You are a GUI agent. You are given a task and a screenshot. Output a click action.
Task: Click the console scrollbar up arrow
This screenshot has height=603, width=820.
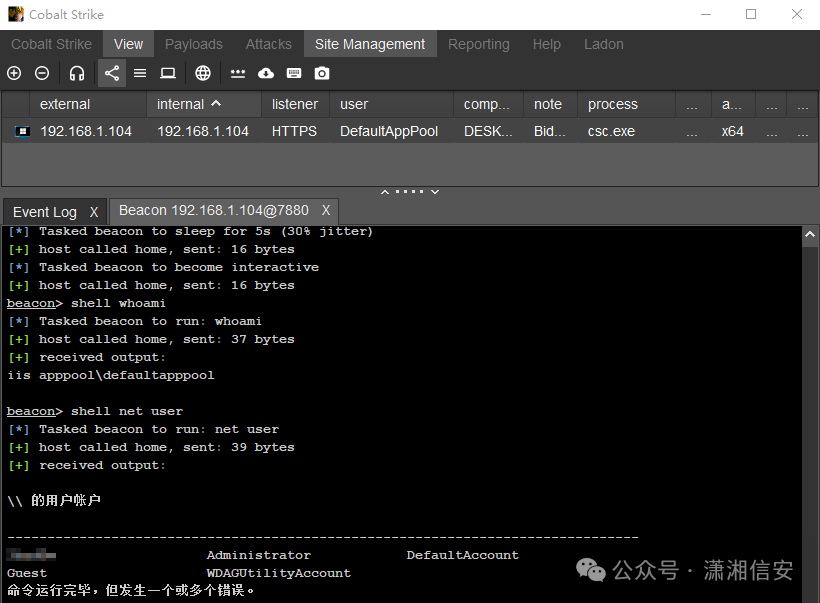click(x=810, y=234)
